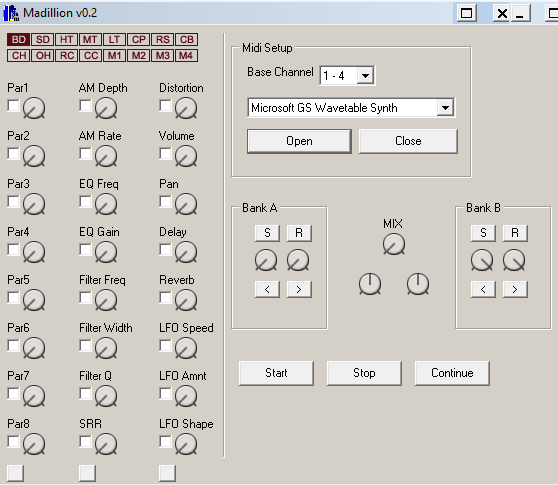Go to next pattern in Bank A
The width and height of the screenshot is (558, 485).
[299, 289]
